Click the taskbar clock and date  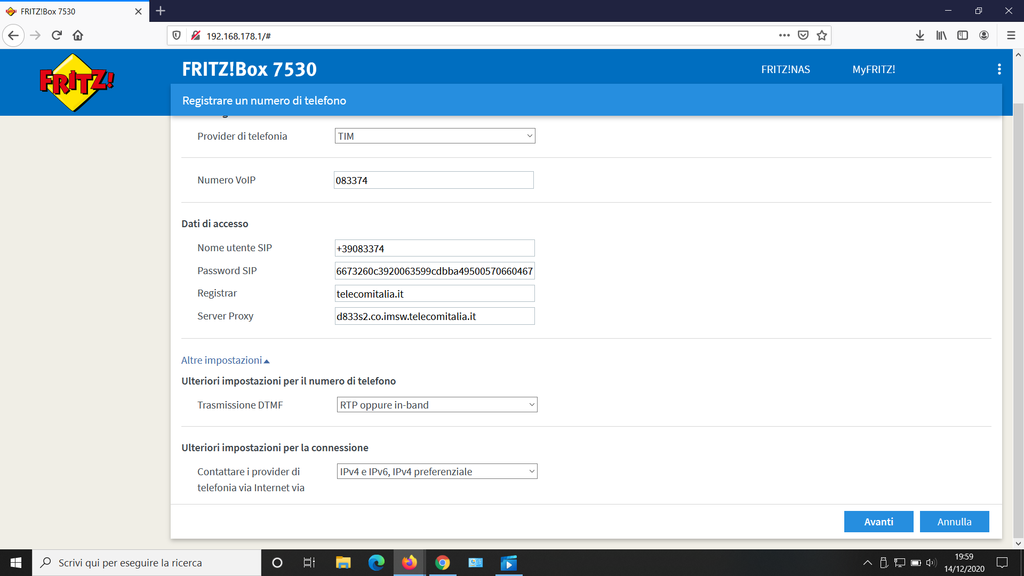[964, 562]
